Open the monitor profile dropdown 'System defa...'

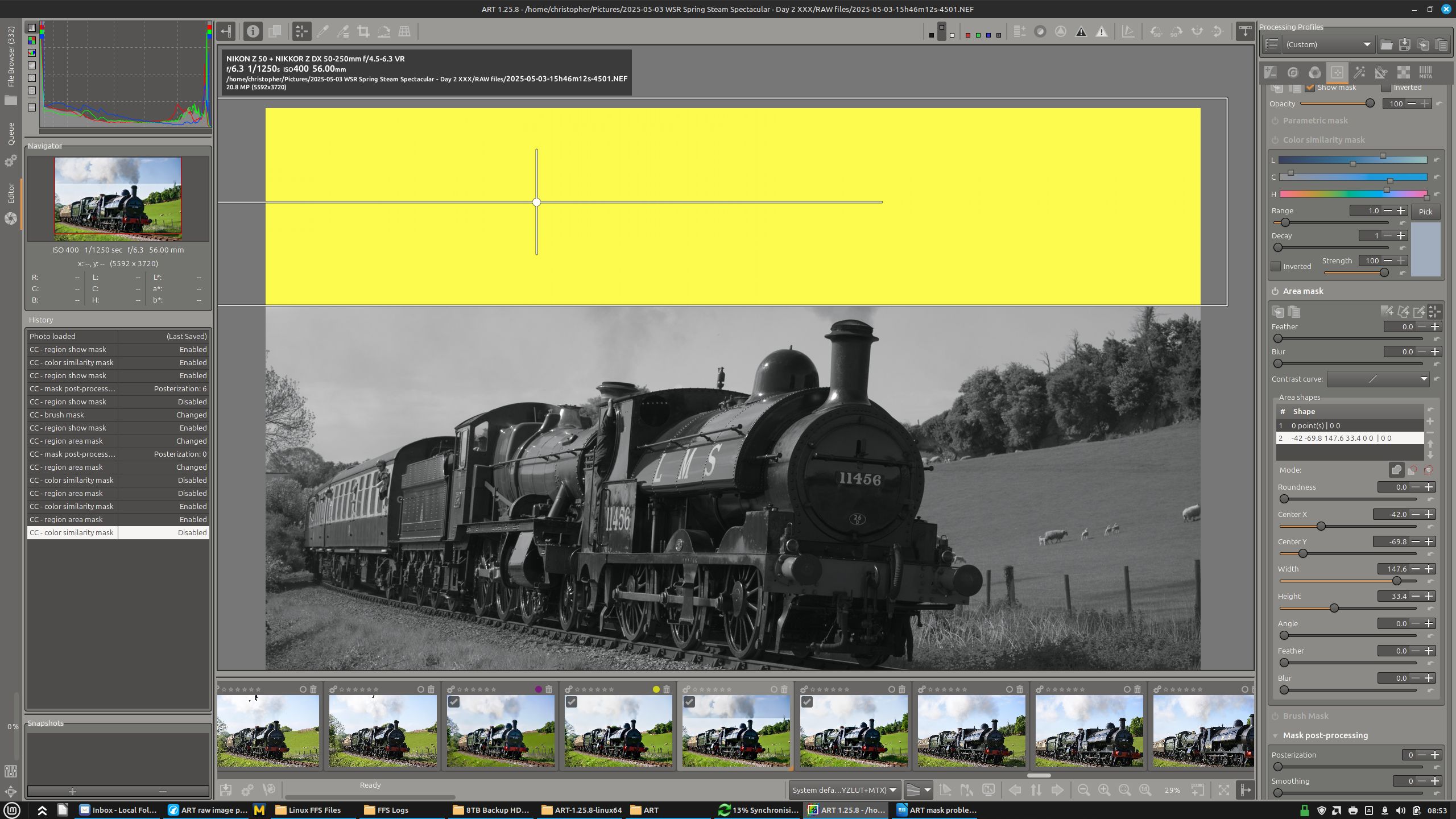(844, 790)
